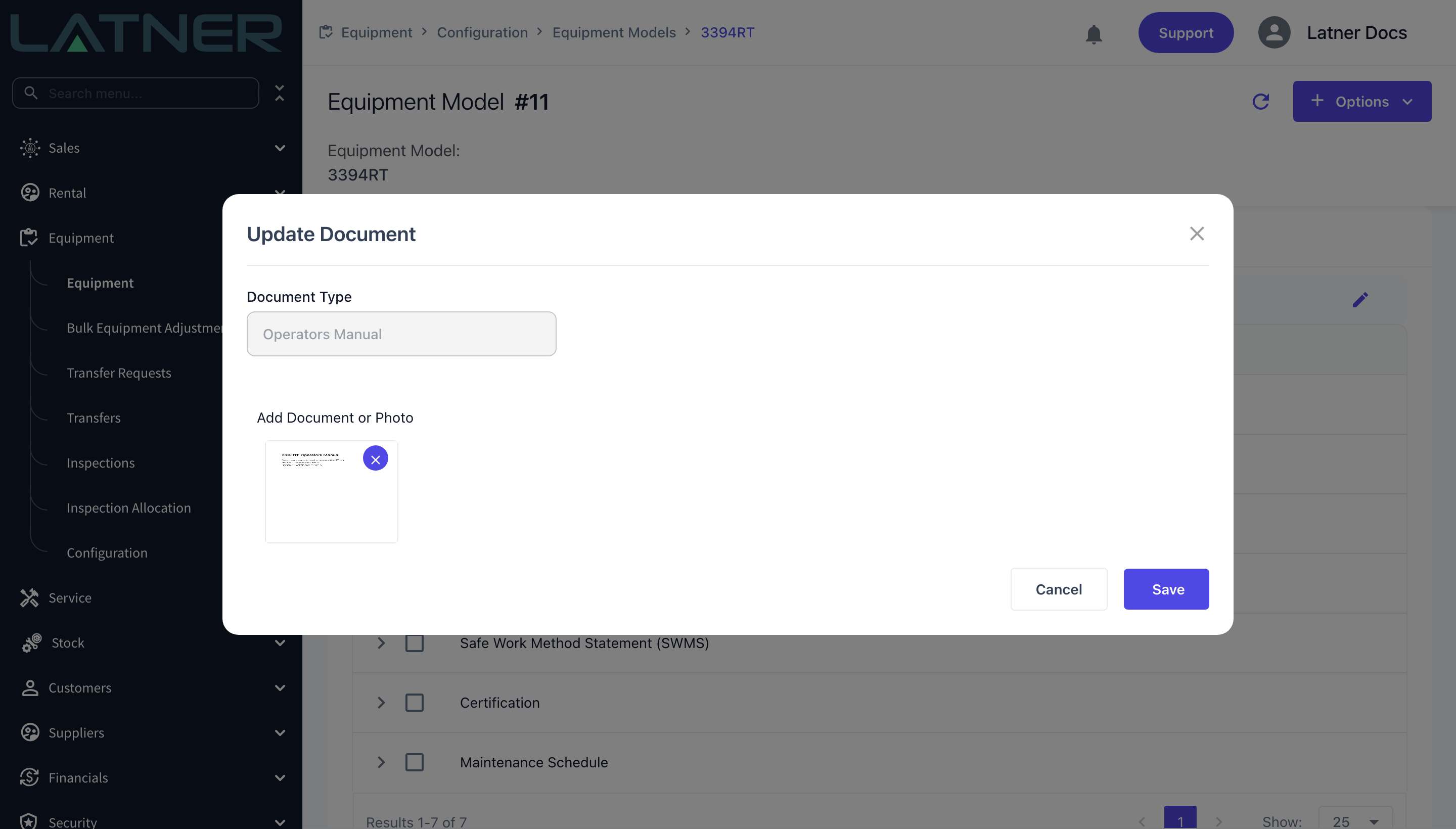Expand the Suppliers menu chevron
This screenshot has width=1456, height=829.
tap(280, 733)
